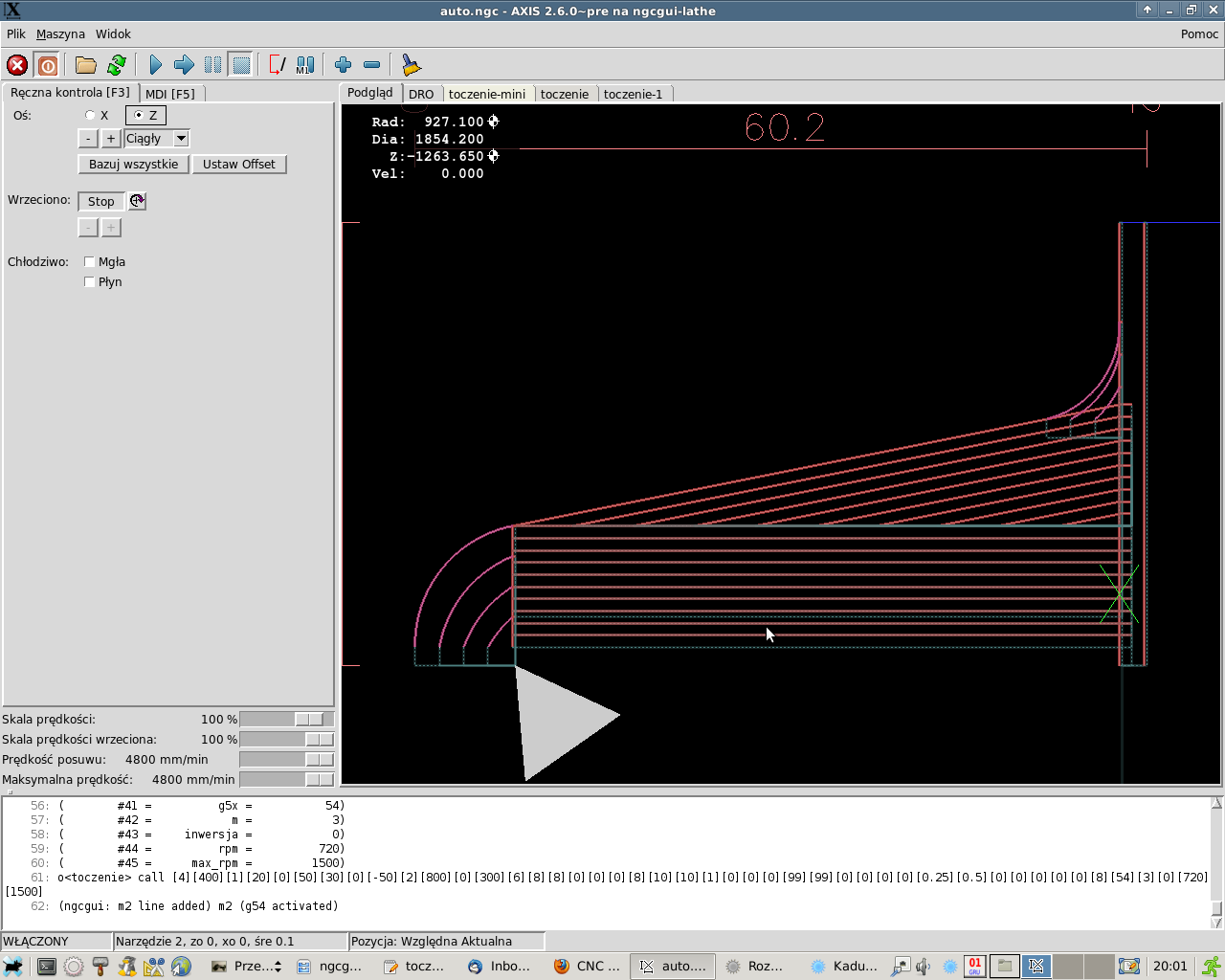This screenshot has height=980, width=1225.
Task: Click the Pozycja: Względna Aktualna status field
Action: coord(446,941)
